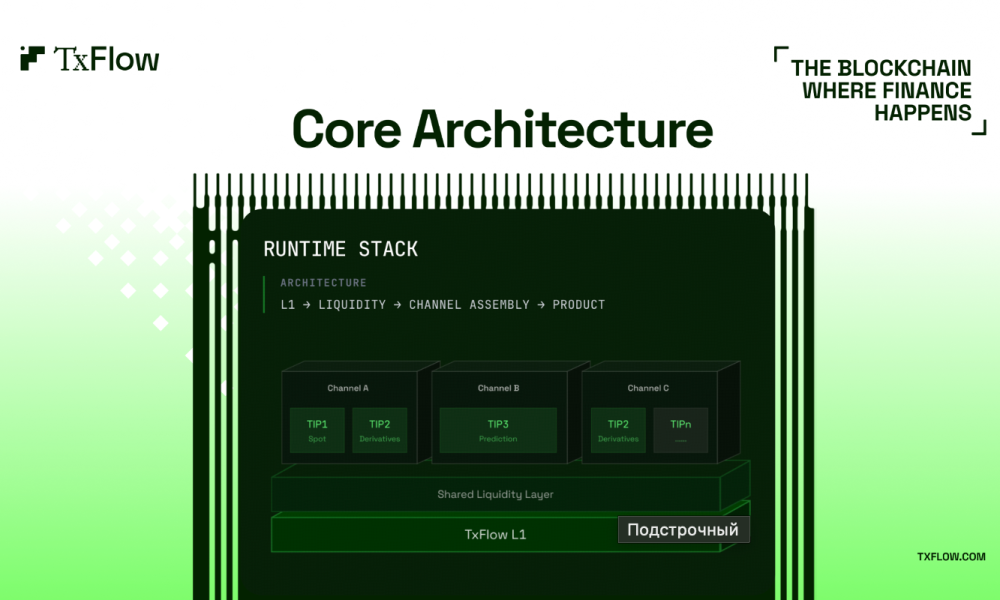The width and height of the screenshot is (1000, 600).
Task: Click the TIP1 Spot block
Action: [317, 430]
